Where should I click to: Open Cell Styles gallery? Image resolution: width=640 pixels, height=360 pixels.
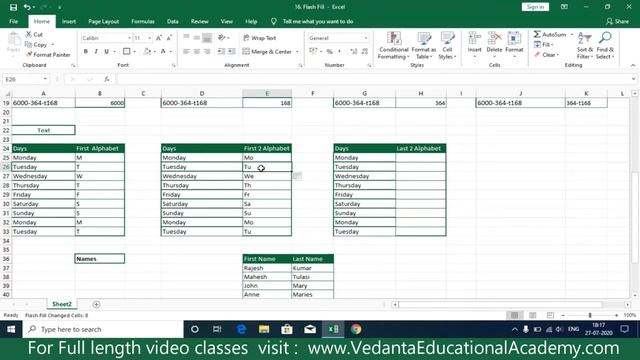pos(447,45)
